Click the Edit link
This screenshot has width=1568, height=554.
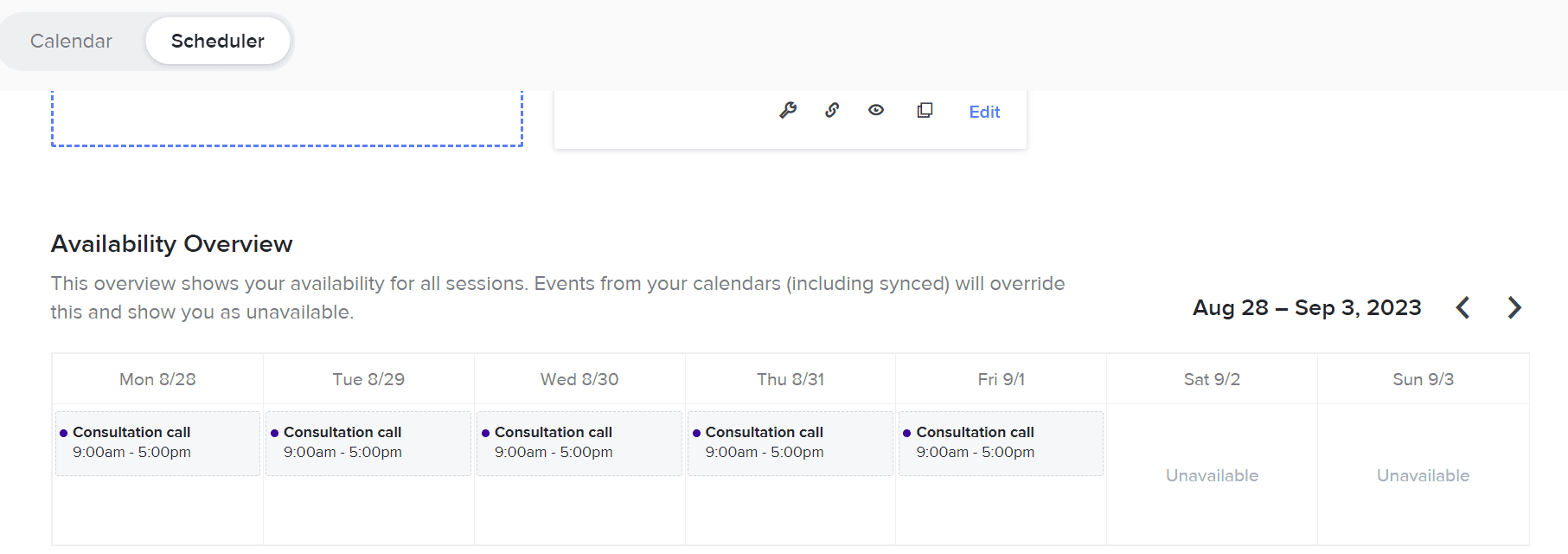pos(984,112)
